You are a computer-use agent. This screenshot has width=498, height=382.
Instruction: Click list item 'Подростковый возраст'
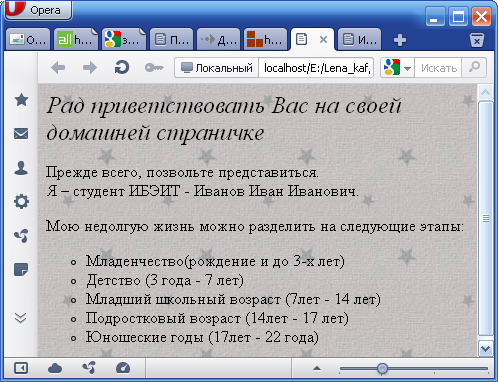163,318
